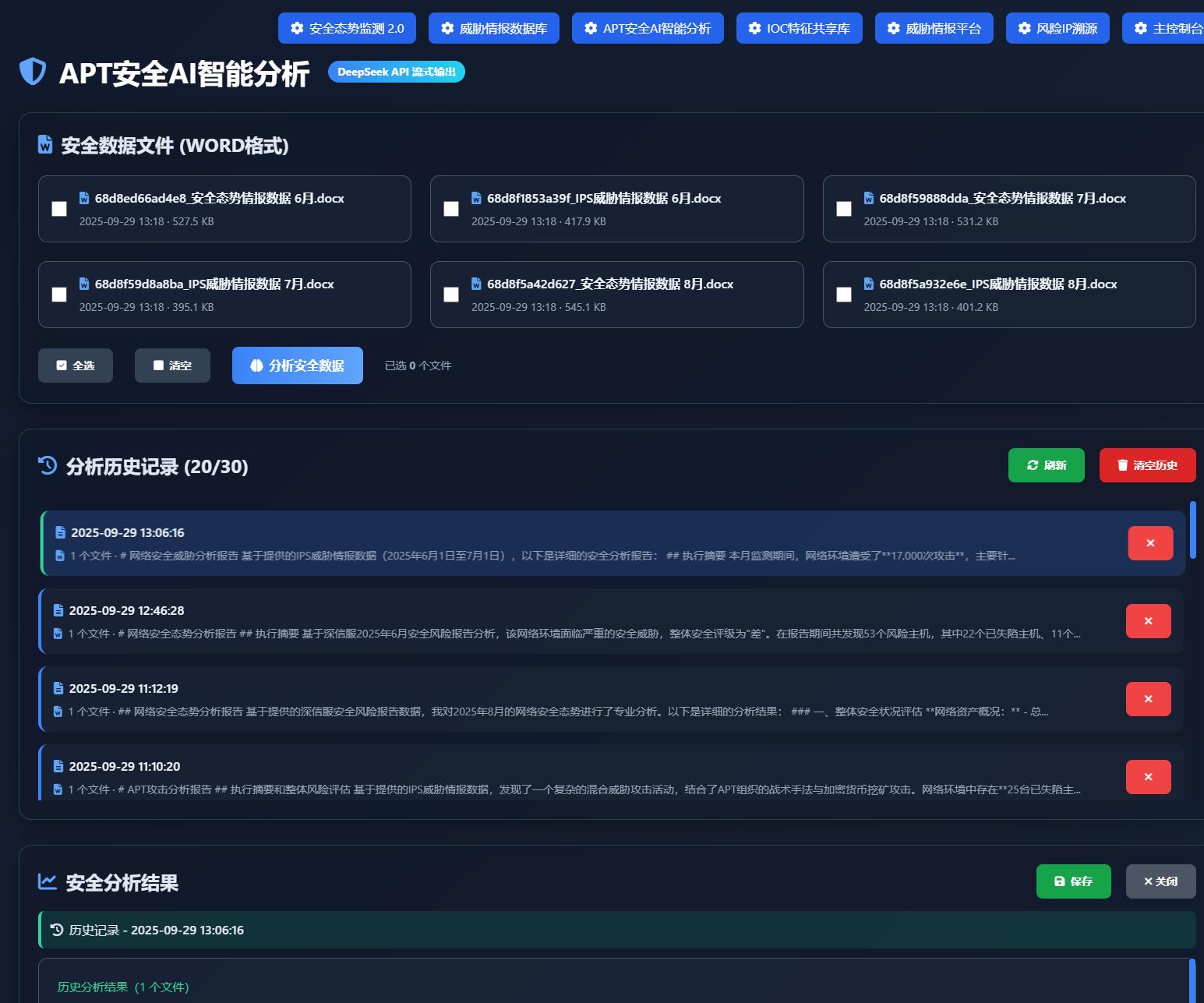Click the shield logo icon beside title
The image size is (1204, 1003).
(33, 72)
